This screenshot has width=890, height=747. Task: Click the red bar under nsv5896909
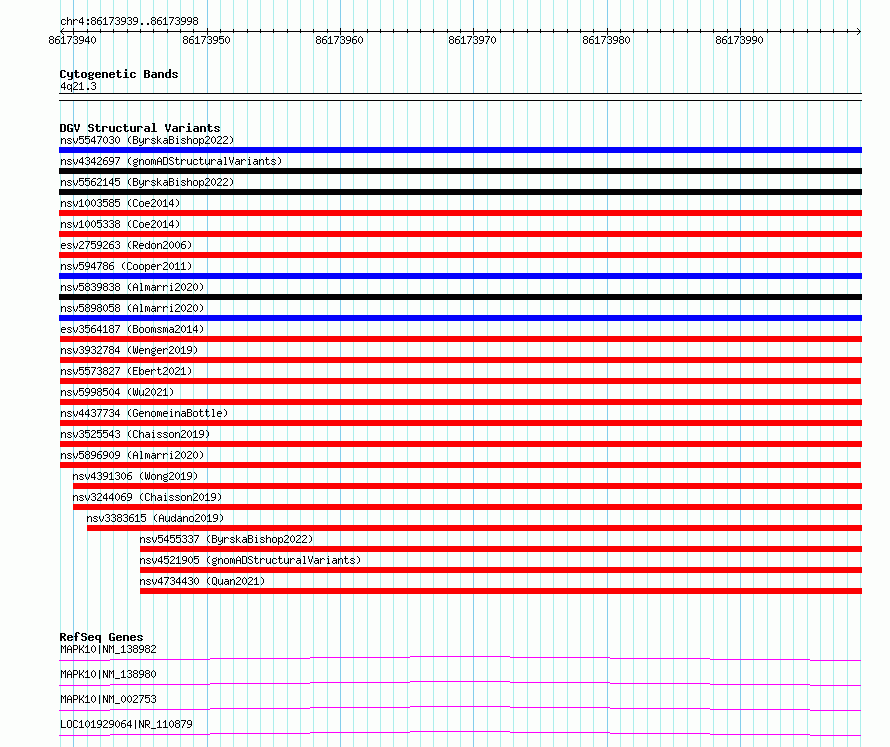tap(460, 465)
